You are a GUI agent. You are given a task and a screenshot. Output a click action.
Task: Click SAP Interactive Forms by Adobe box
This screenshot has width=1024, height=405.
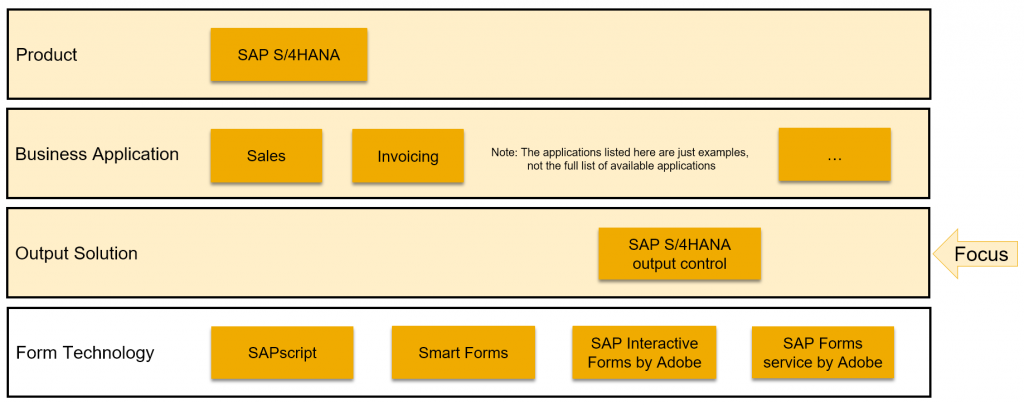(x=644, y=353)
